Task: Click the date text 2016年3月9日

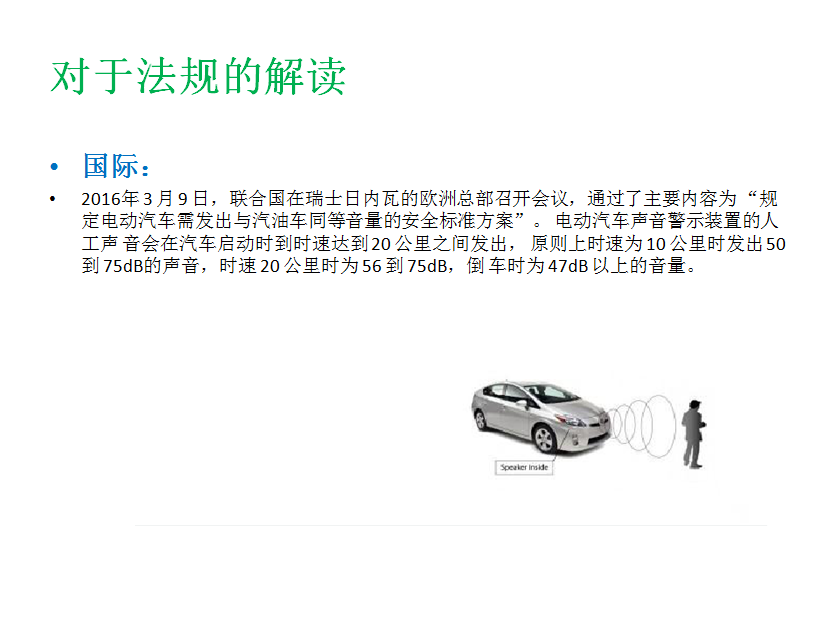Action: click(145, 199)
